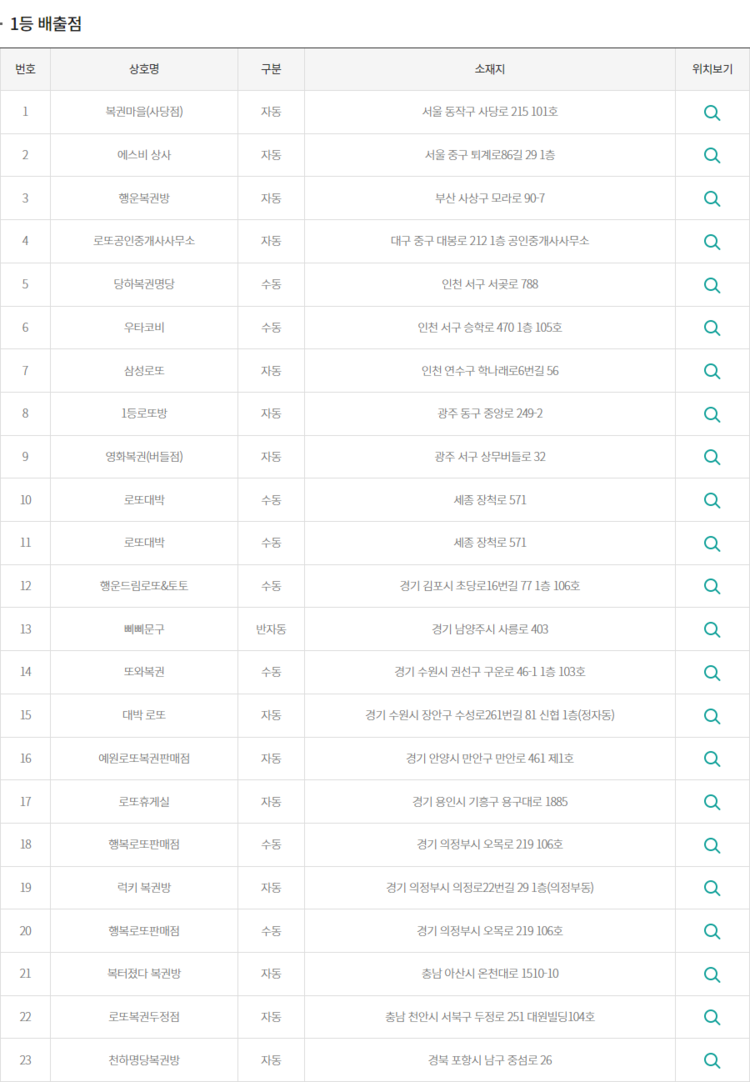
Task: View location of 럭키 복권방
Action: pos(711,888)
